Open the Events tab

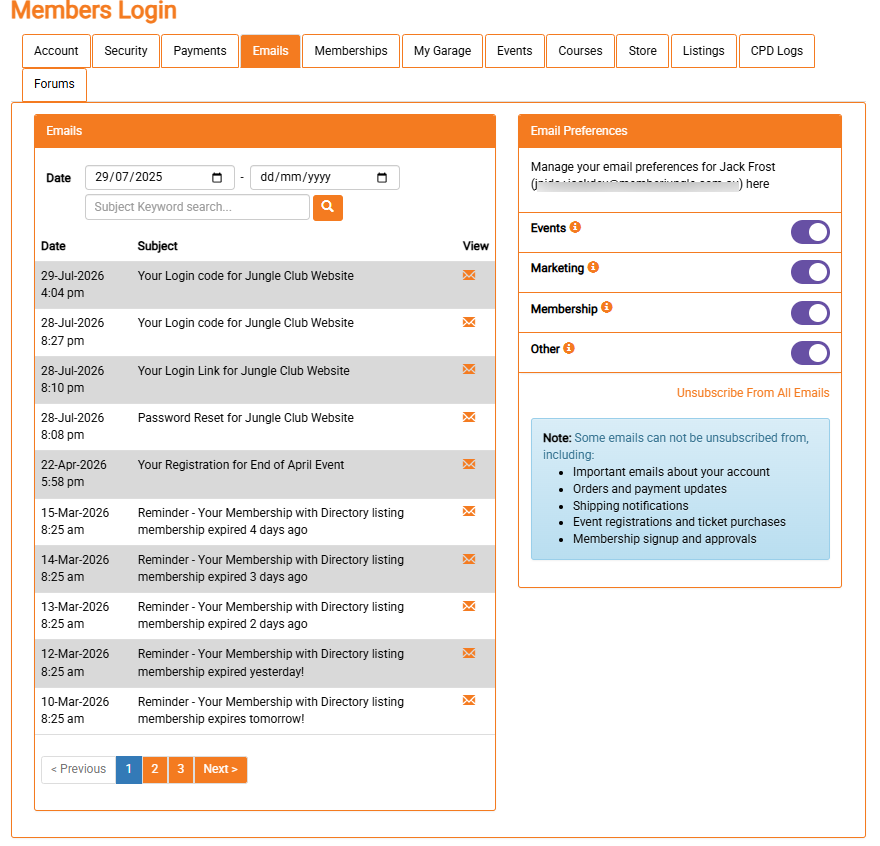[x=515, y=51]
